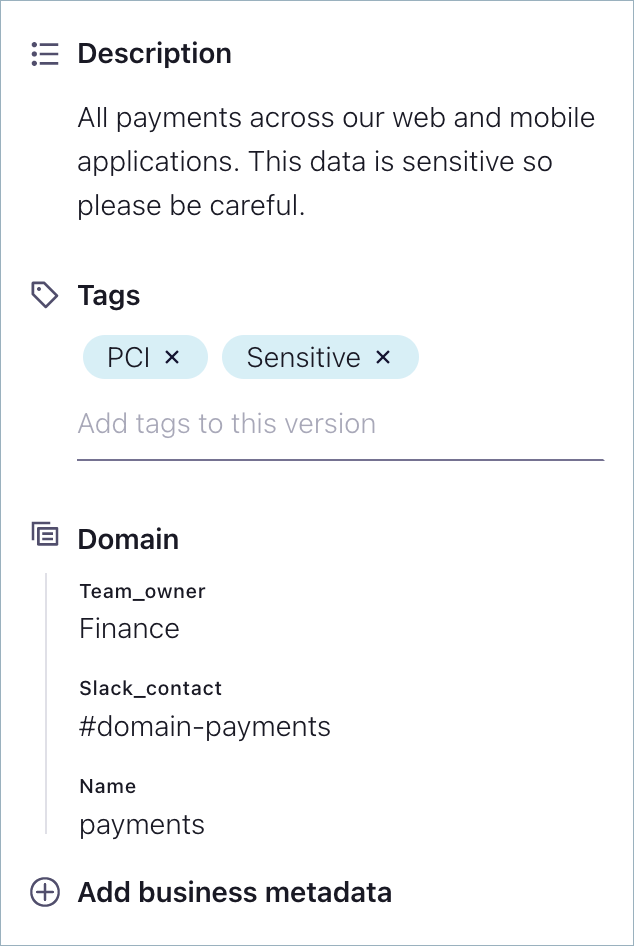Viewport: 634px width, 946px height.
Task: Click the Tags section tag icon
Action: coord(44,295)
